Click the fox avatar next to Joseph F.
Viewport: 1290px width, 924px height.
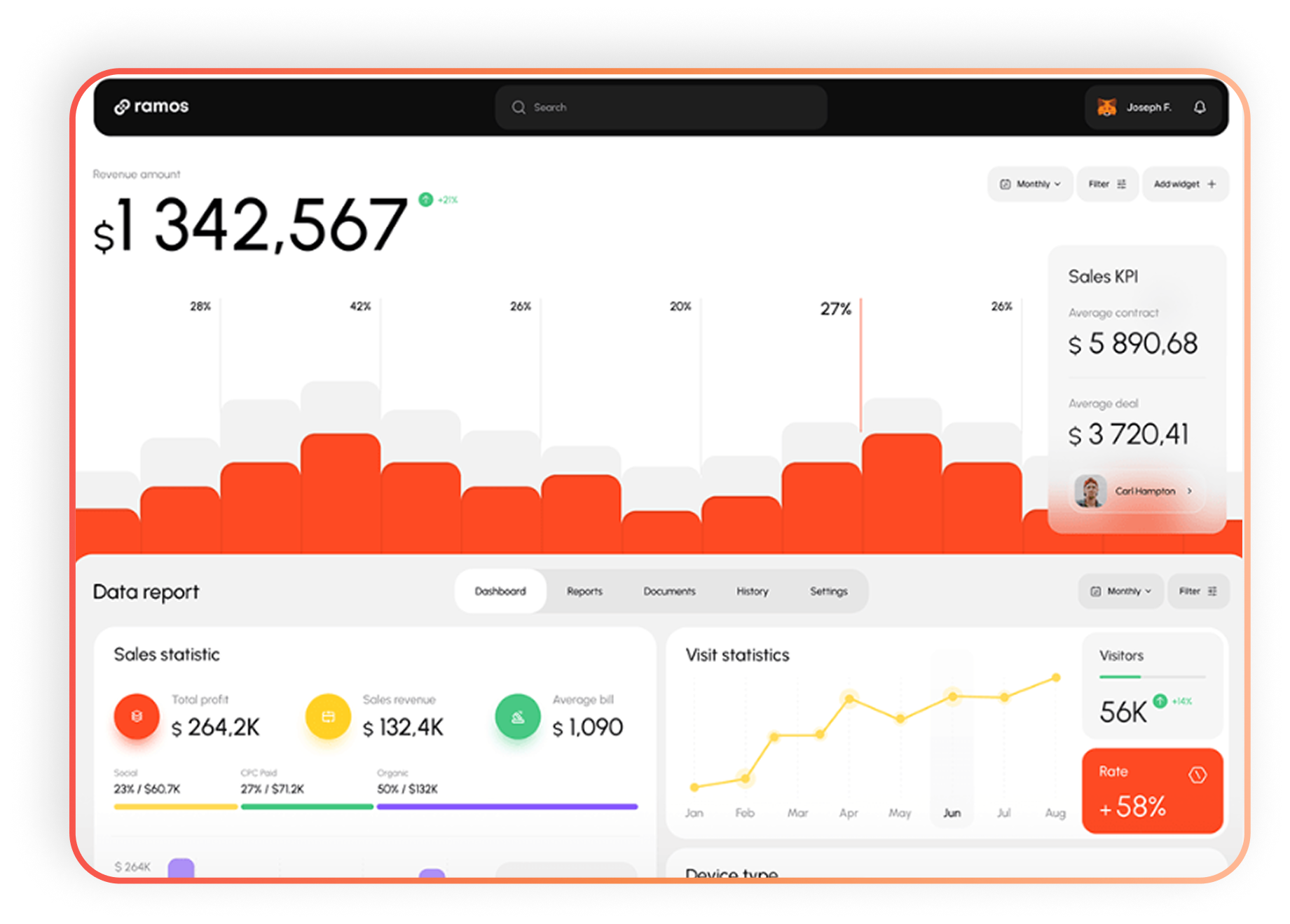point(1106,107)
